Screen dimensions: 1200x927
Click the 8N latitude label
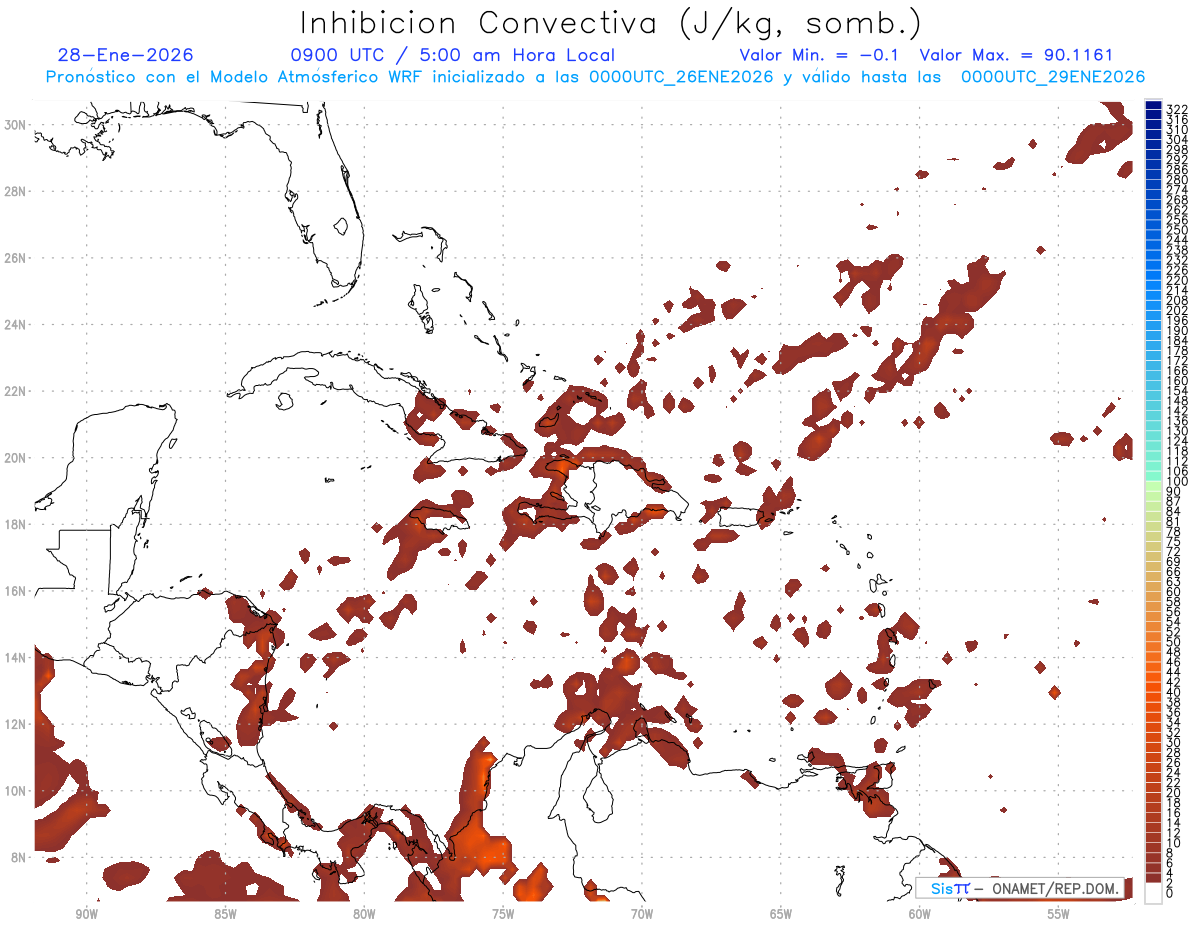(17, 857)
